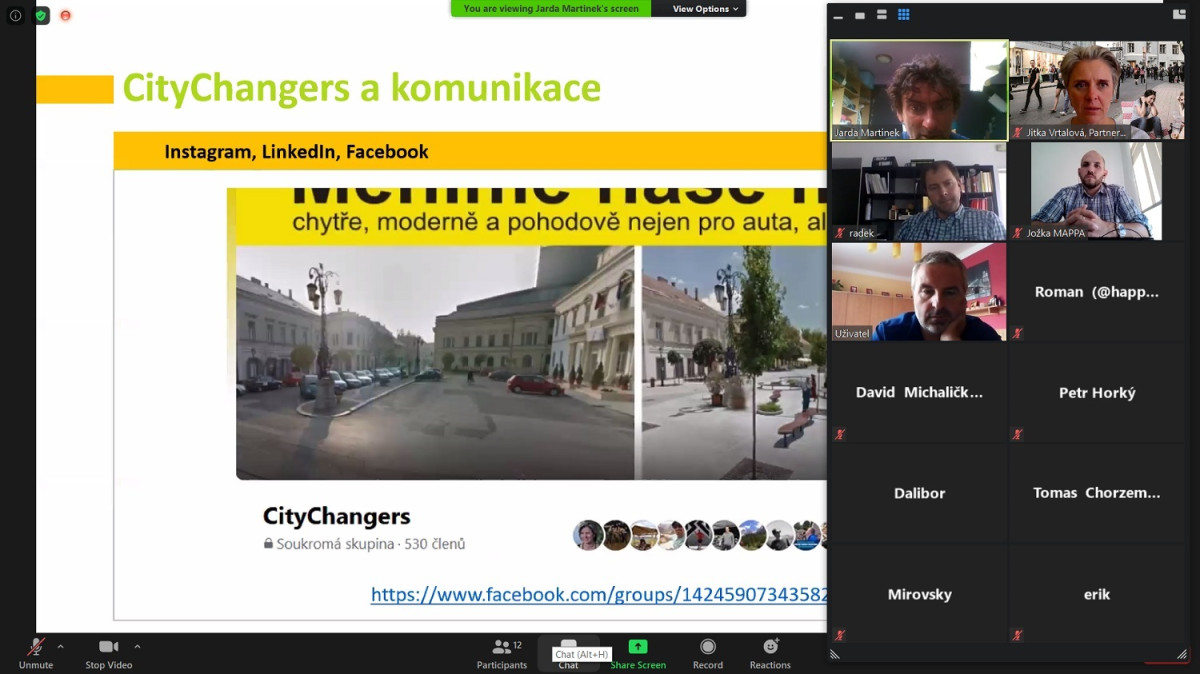This screenshot has height=674, width=1200.
Task: Open the Reactions menu
Action: [x=770, y=653]
